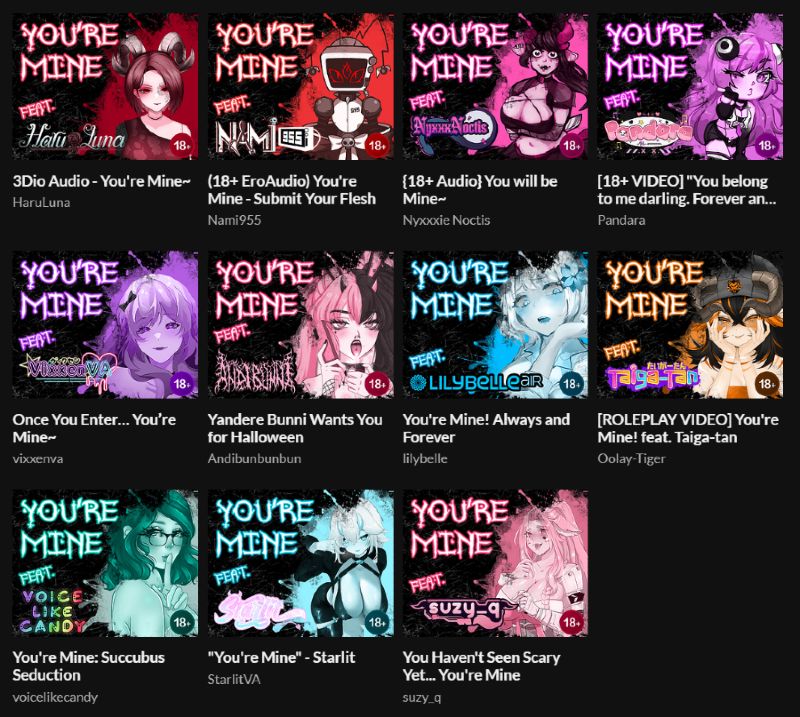Viewport: 800px width, 717px height.
Task: Open 'You're Mine! Always and Forever' title
Action: (486, 428)
